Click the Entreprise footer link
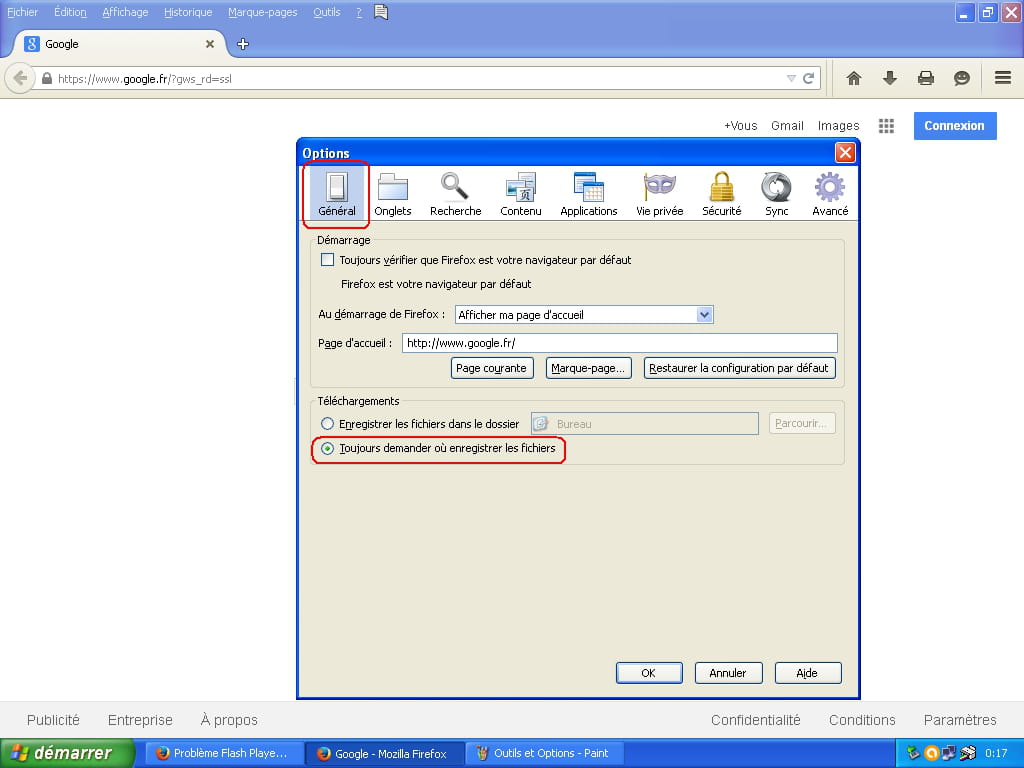 pyautogui.click(x=140, y=720)
